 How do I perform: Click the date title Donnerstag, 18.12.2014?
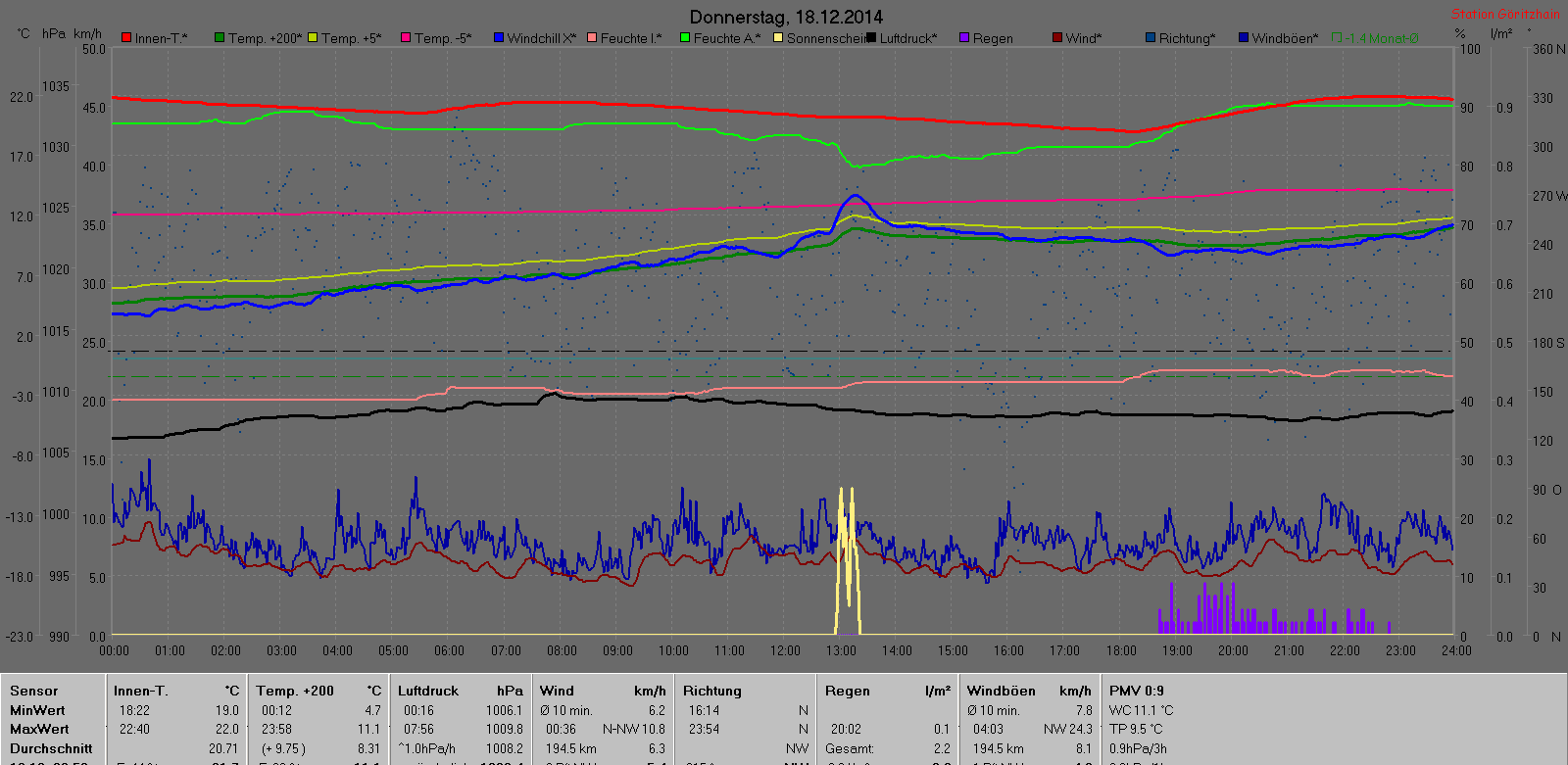(x=786, y=17)
